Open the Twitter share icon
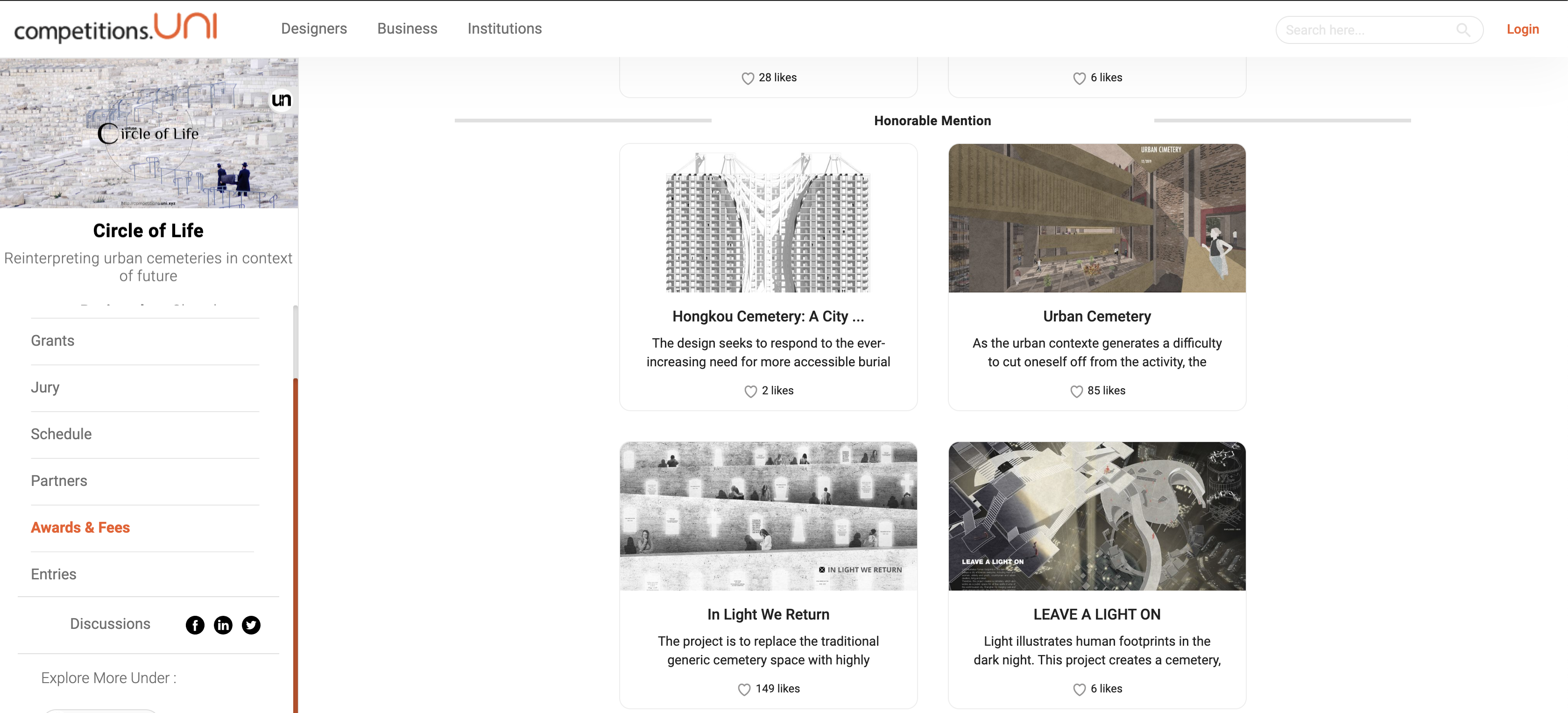This screenshot has width=1568, height=713. [x=251, y=625]
